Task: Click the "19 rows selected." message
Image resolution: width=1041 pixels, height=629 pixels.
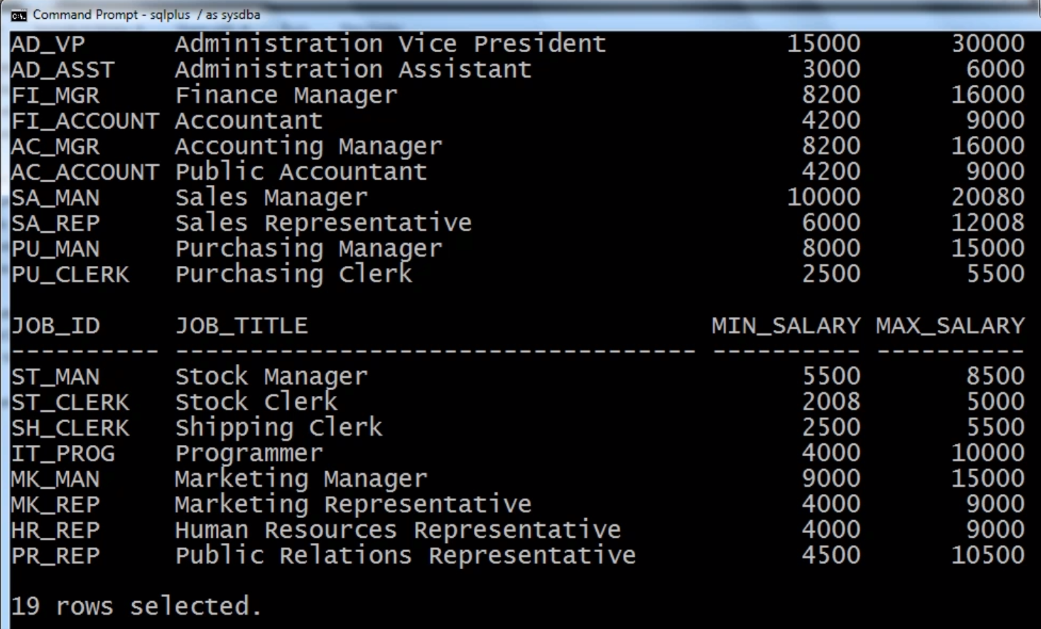Action: coord(136,606)
